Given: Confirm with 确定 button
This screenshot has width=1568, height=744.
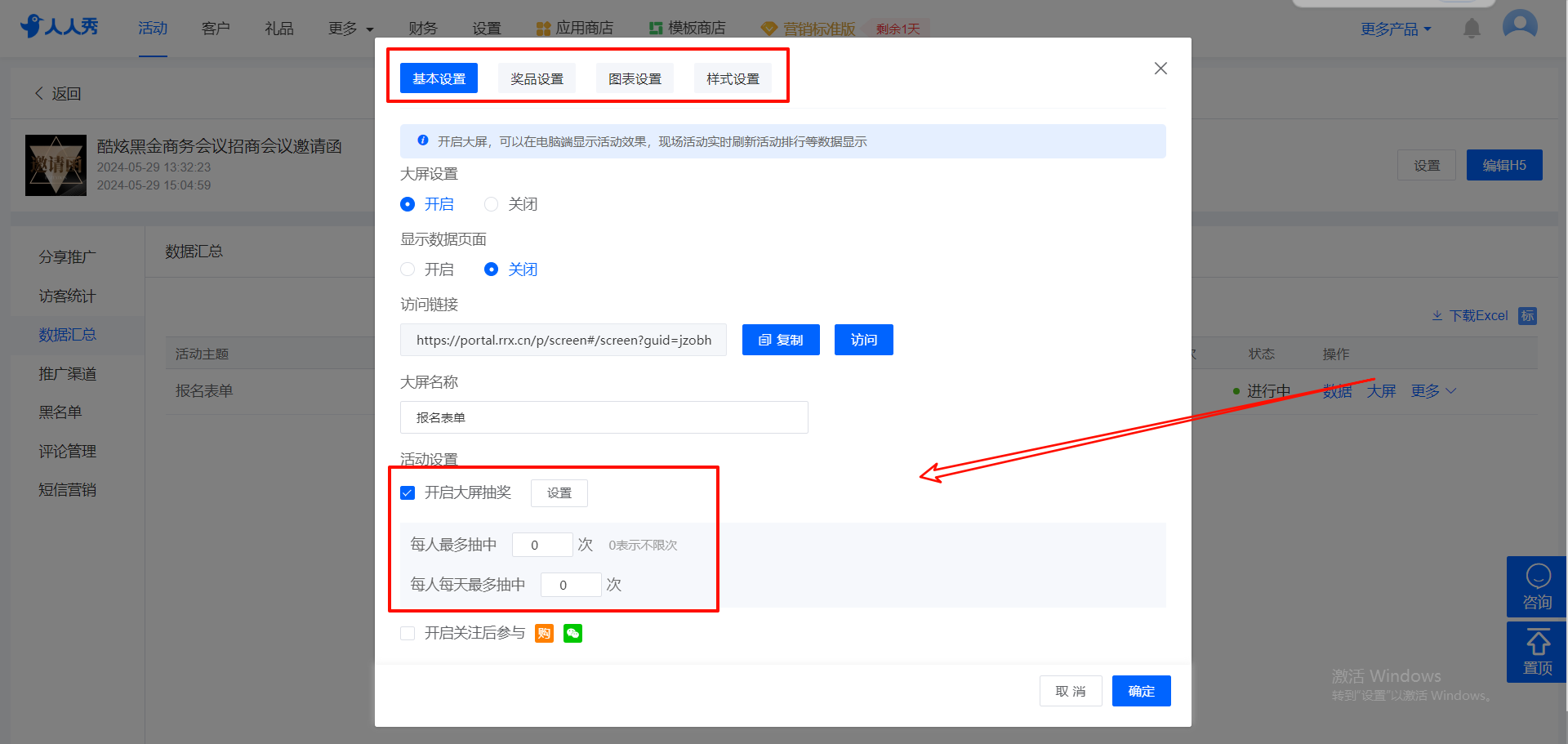Looking at the screenshot, I should point(1142,691).
